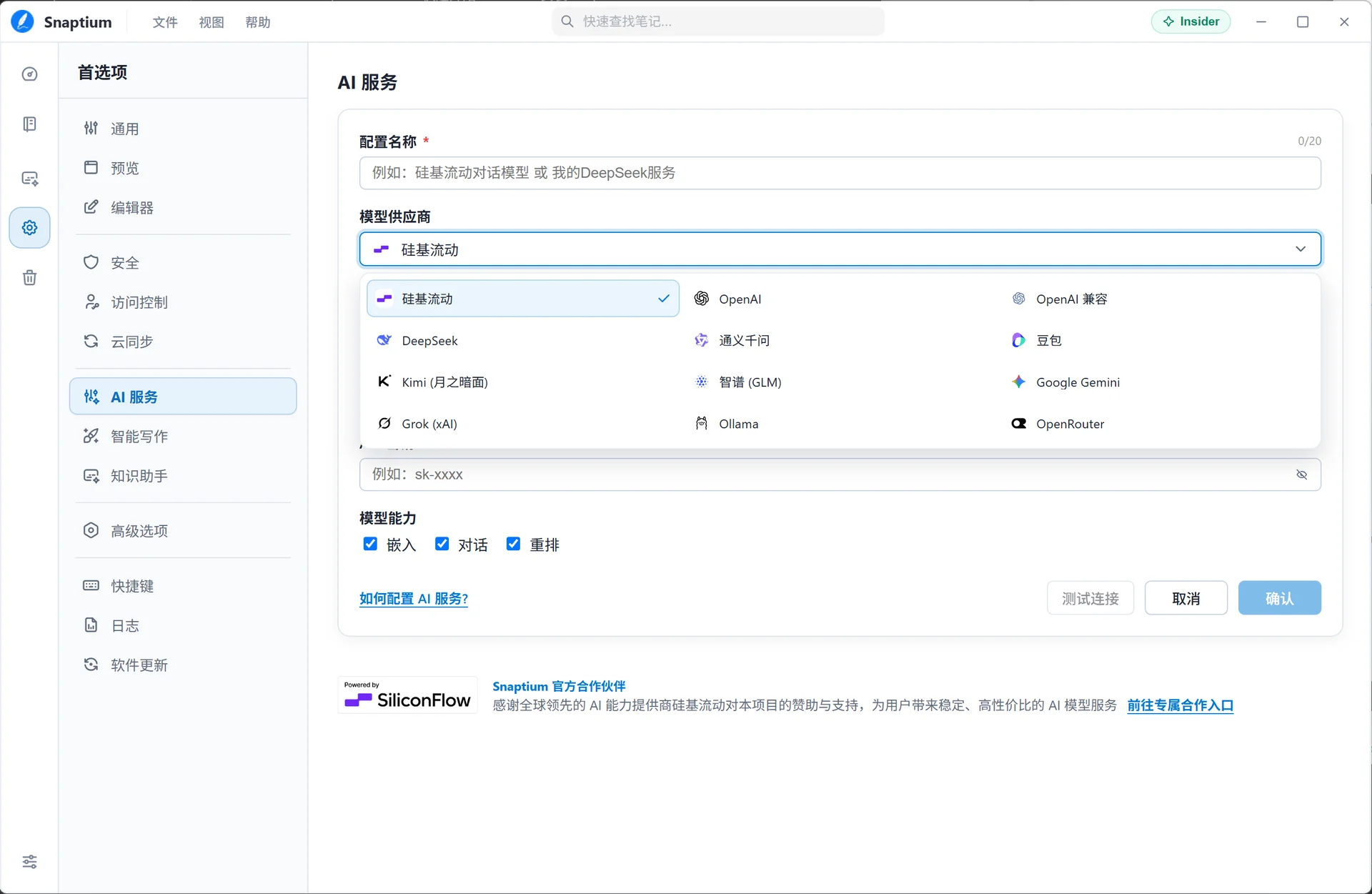Select 硅基流动 option in provider list
The height and width of the screenshot is (894, 1372).
523,299
